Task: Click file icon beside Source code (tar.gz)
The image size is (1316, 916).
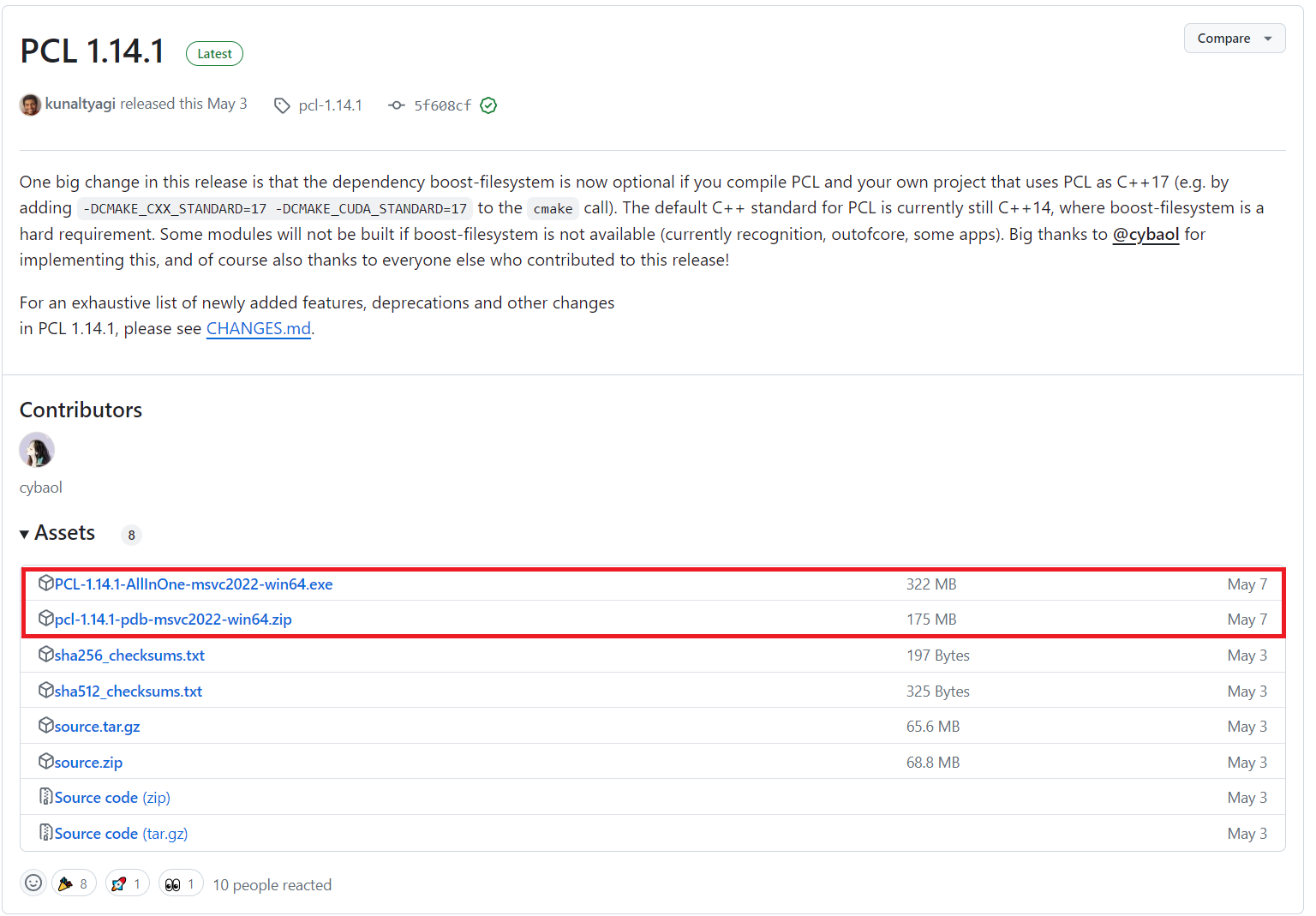Action: coord(46,832)
